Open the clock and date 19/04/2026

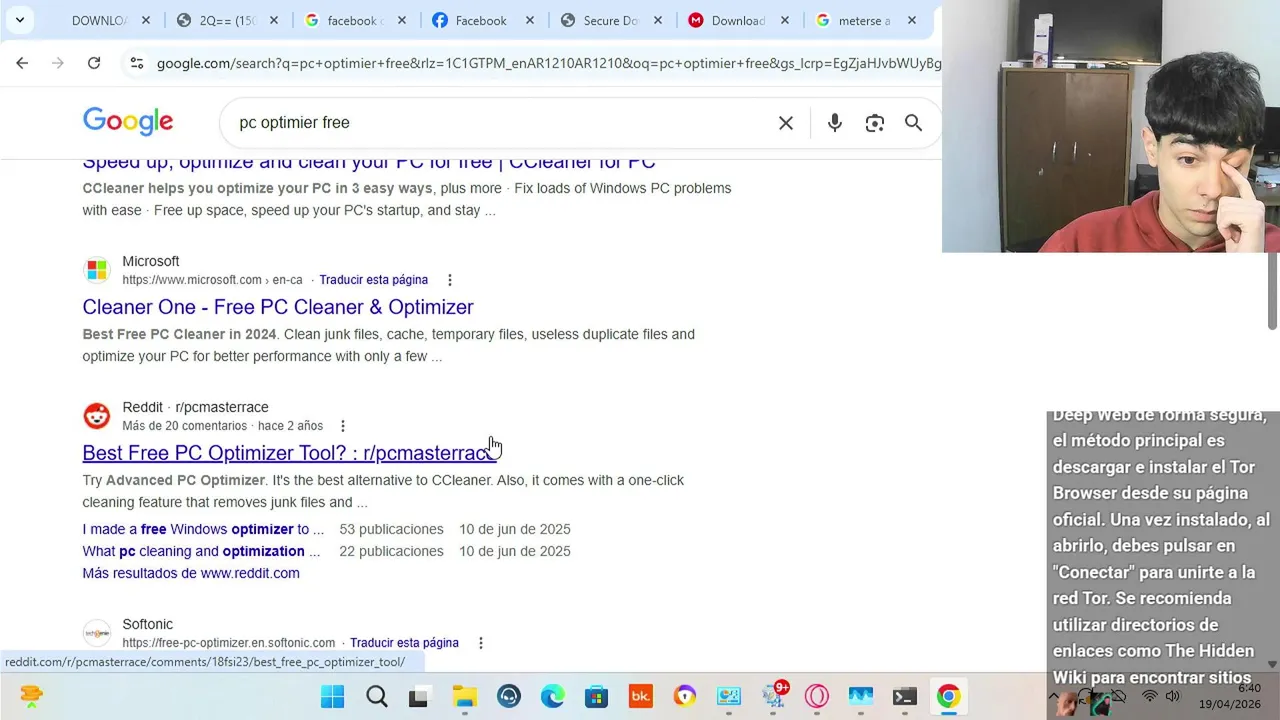[1231, 696]
